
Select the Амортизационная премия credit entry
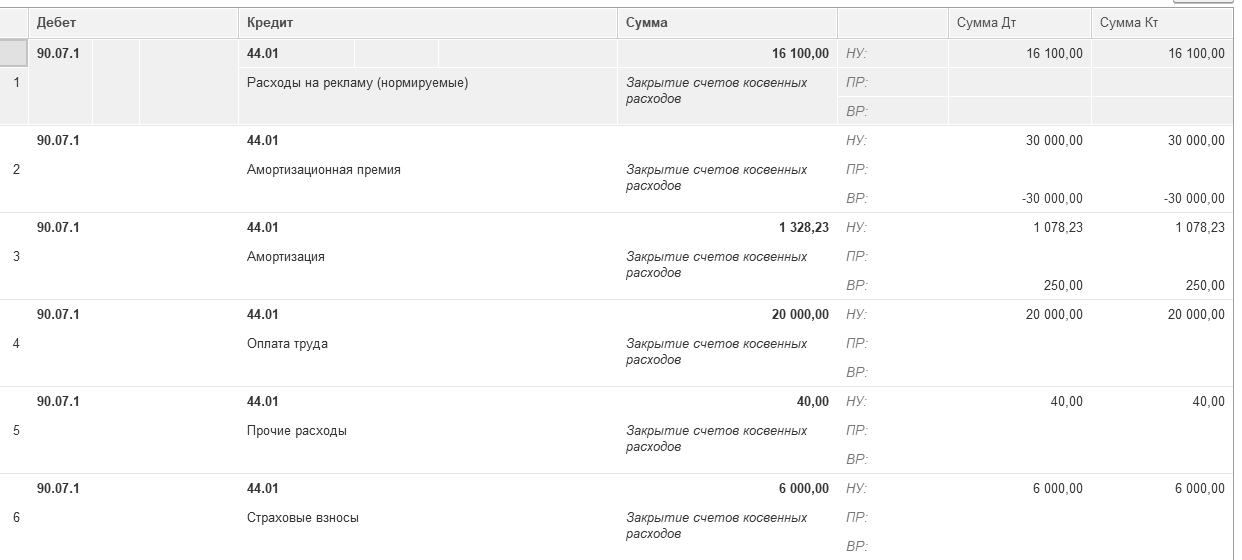click(323, 170)
